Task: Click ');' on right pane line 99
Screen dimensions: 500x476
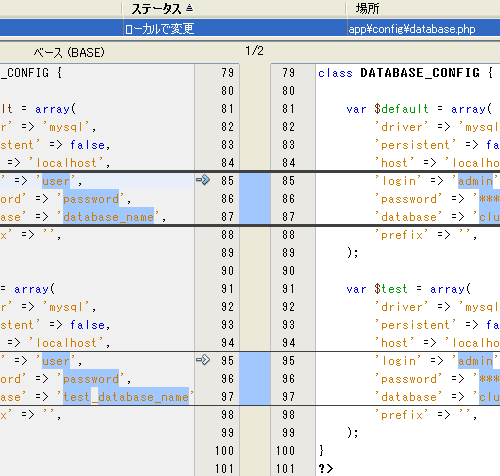Action: (353, 433)
